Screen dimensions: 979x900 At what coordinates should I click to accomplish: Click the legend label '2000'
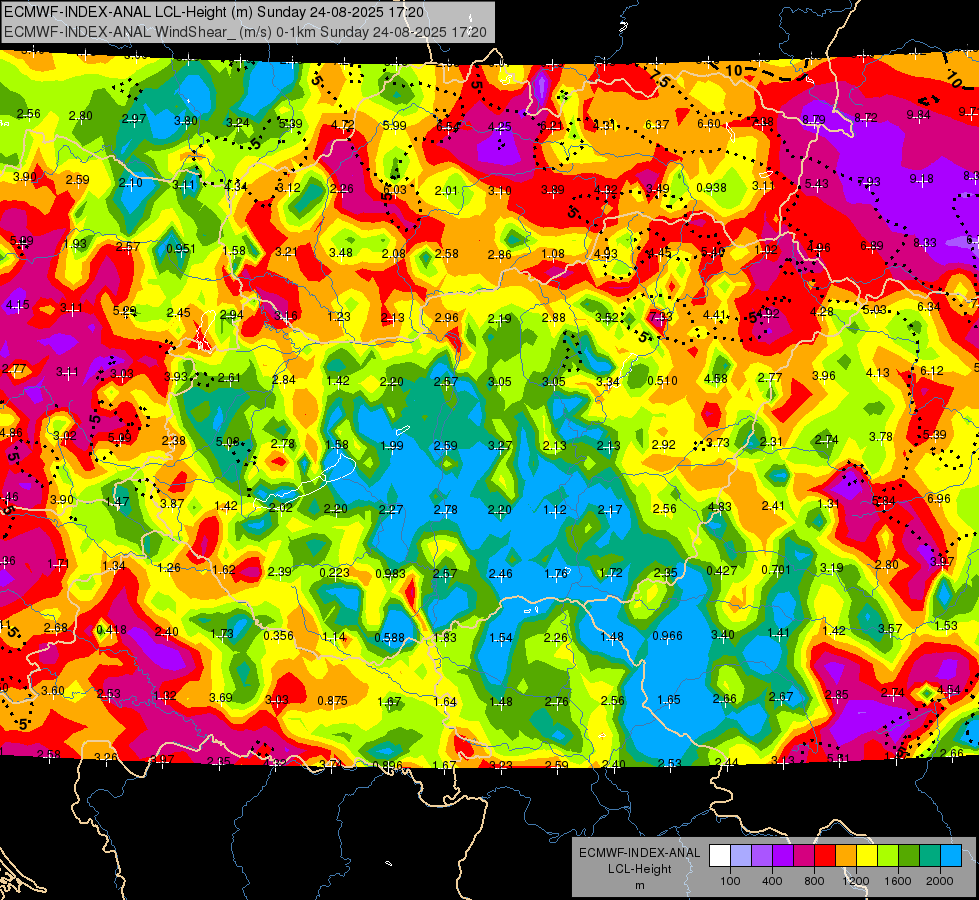point(940,881)
